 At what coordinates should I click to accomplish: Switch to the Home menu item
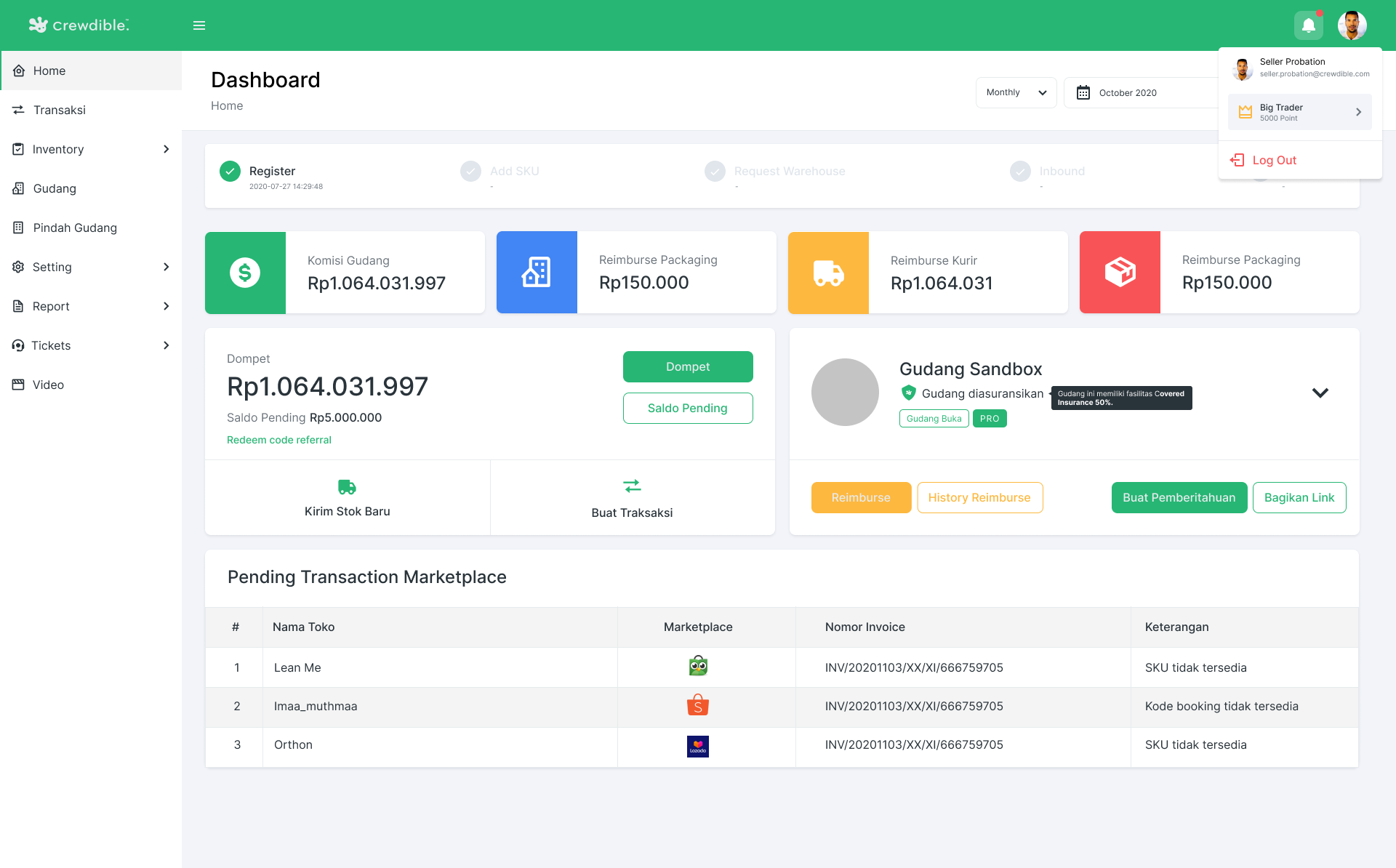pos(49,71)
